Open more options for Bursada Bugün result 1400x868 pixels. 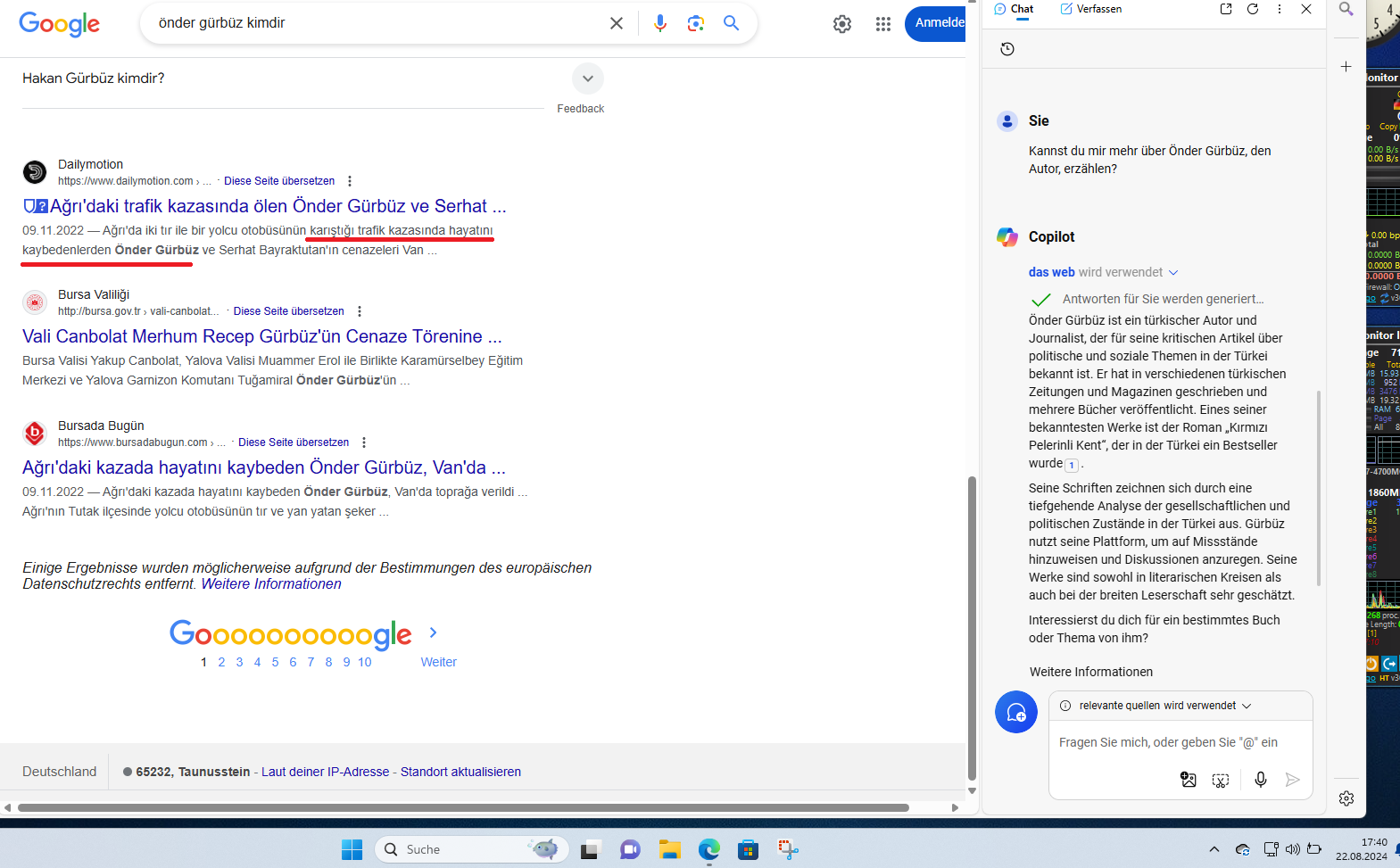(x=364, y=442)
